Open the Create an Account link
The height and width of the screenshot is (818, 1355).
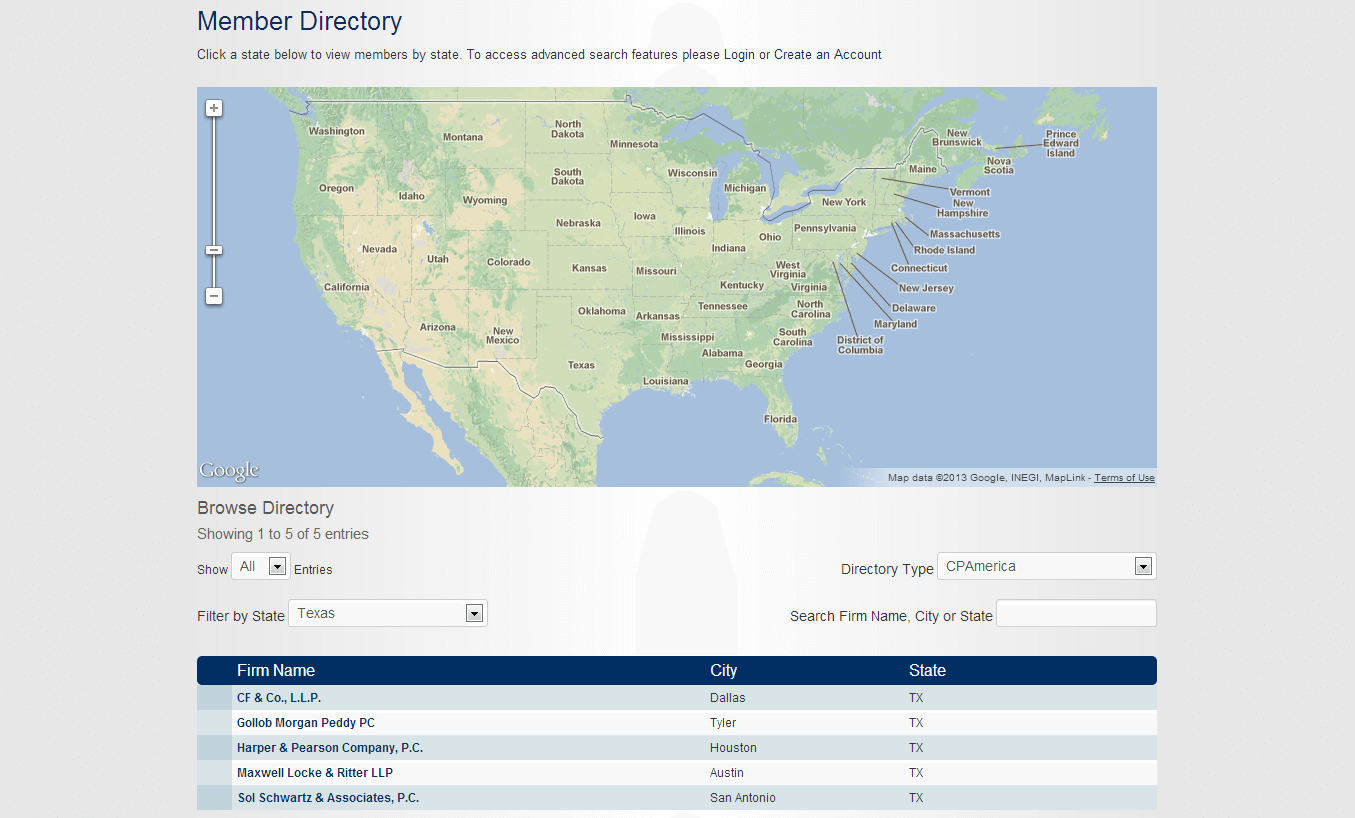click(x=827, y=54)
